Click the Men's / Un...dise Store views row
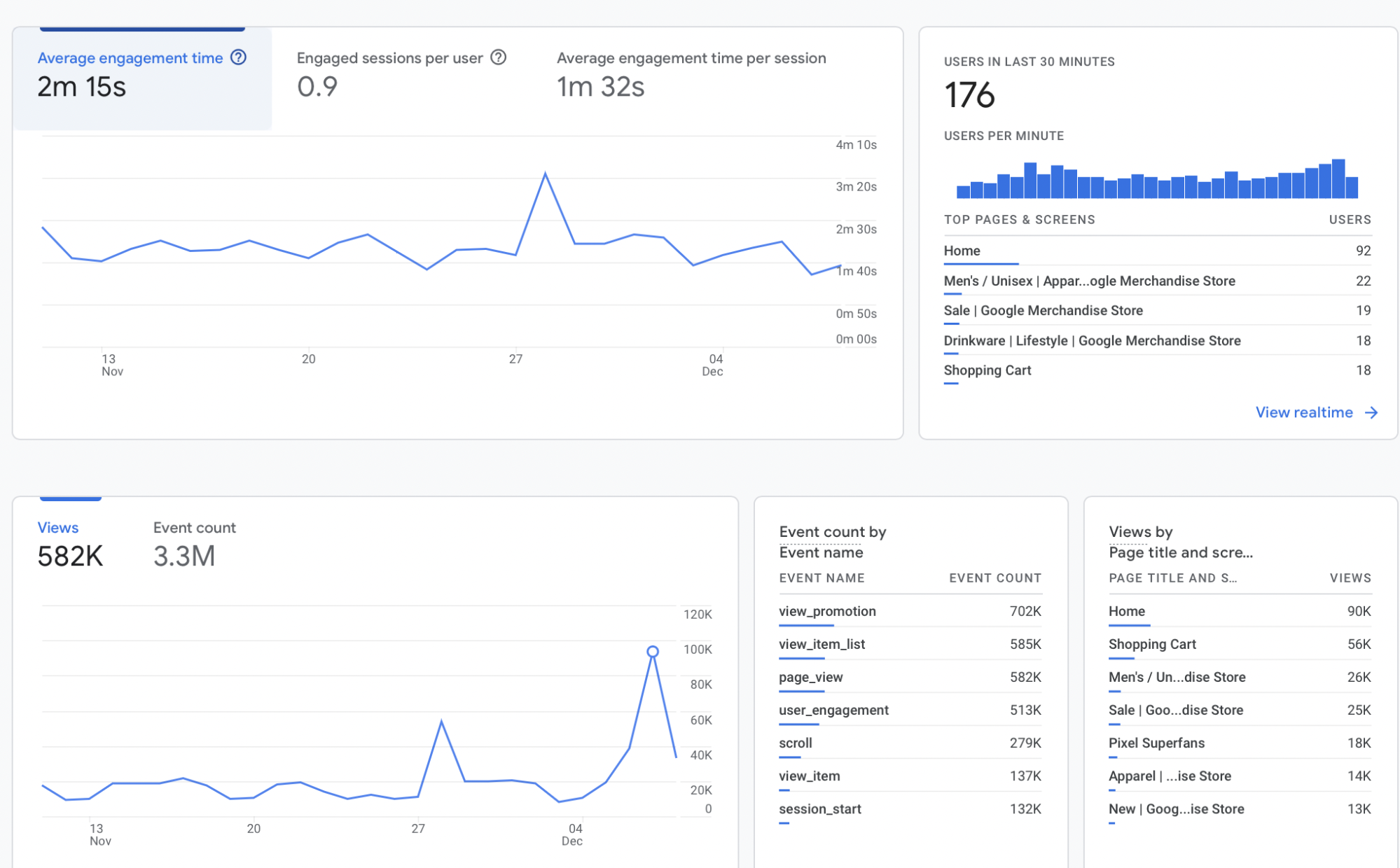The image size is (1400, 868). (x=1240, y=677)
